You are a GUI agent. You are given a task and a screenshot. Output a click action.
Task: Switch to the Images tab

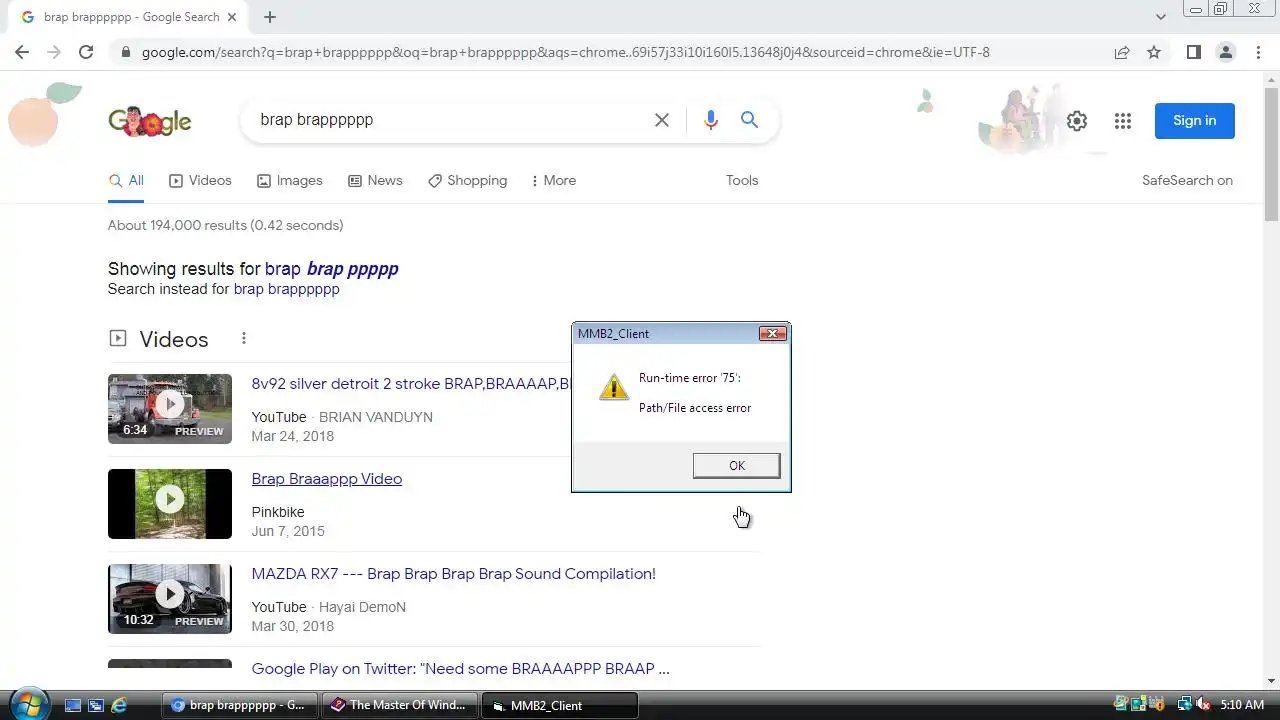[289, 181]
